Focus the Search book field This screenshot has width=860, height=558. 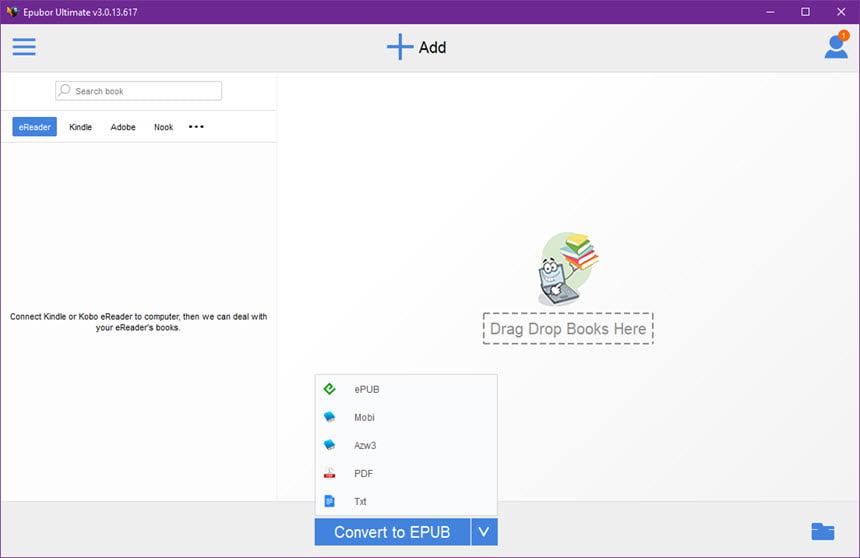139,91
